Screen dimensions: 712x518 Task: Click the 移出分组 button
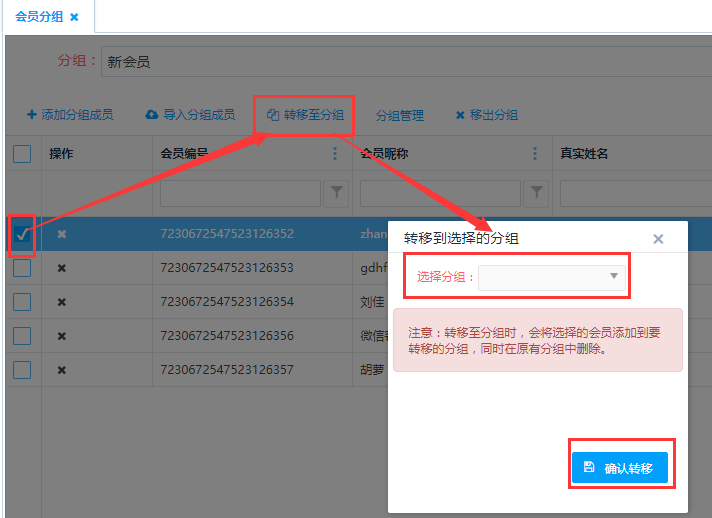[486, 115]
